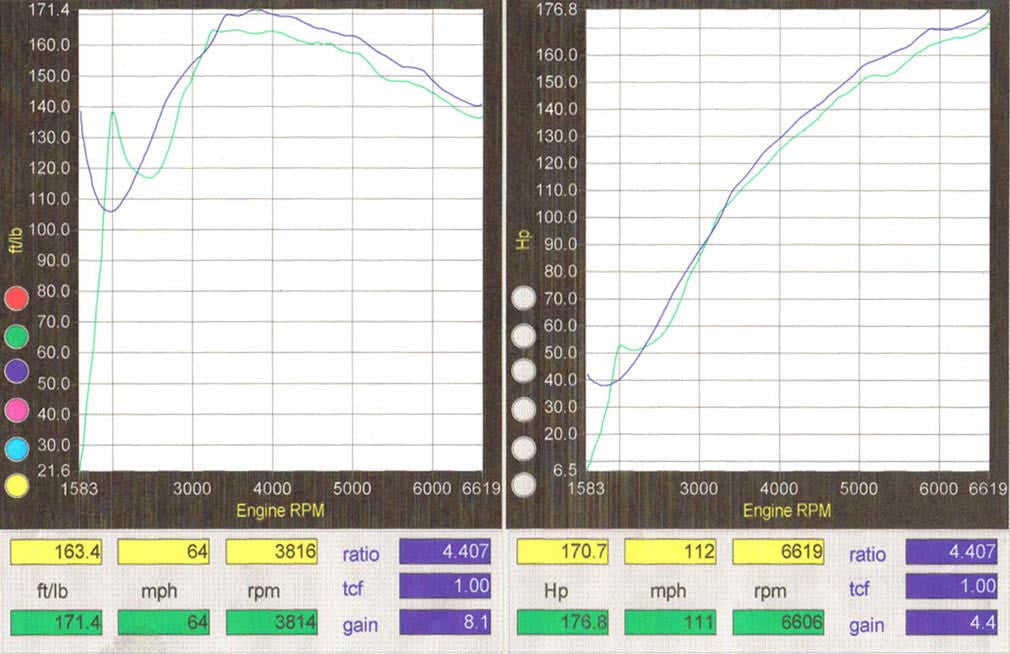Image resolution: width=1010 pixels, height=654 pixels.
Task: Select the cyan run color circle
Action: pyautogui.click(x=18, y=447)
